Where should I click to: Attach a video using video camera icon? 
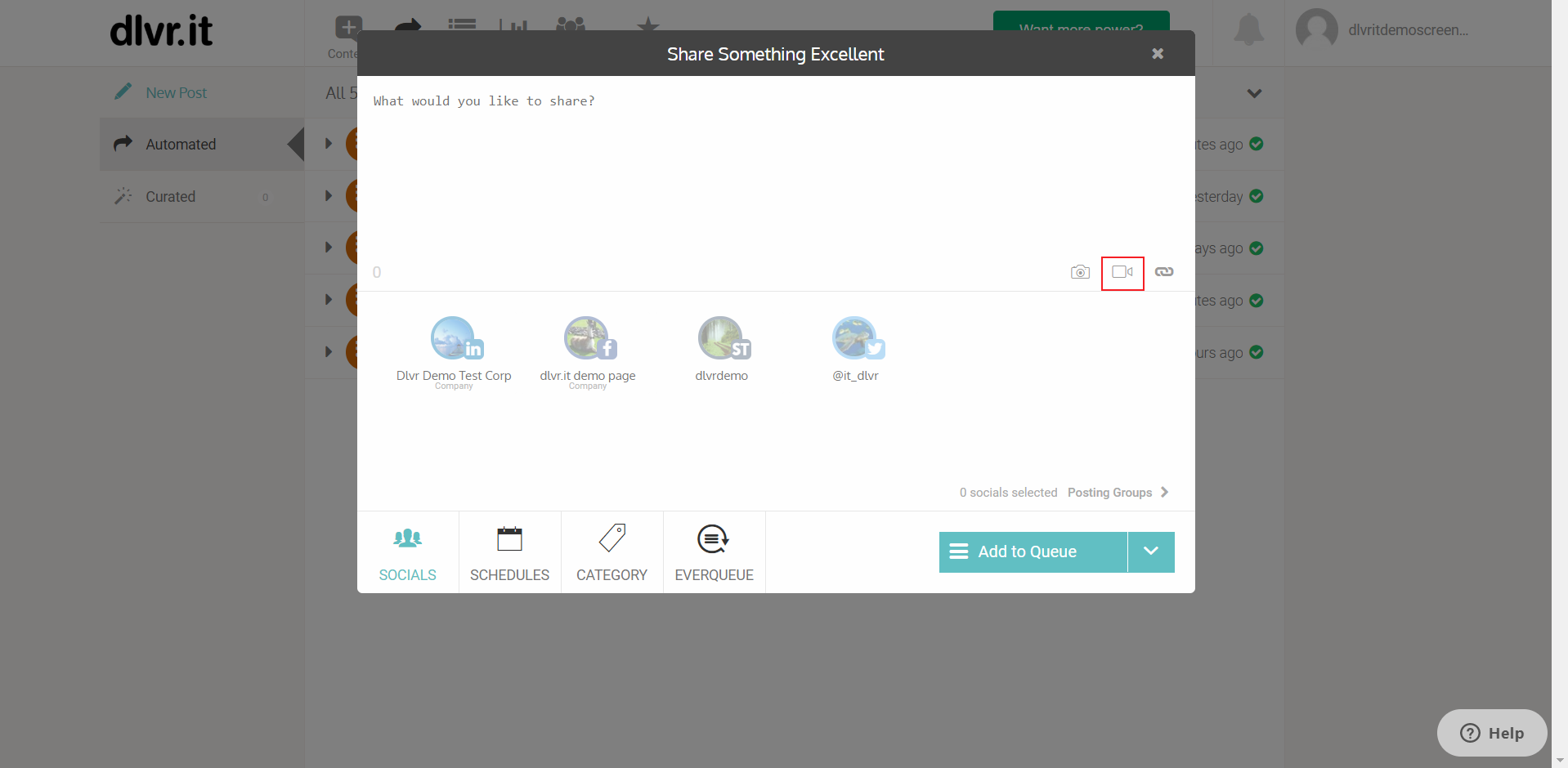[x=1122, y=272]
